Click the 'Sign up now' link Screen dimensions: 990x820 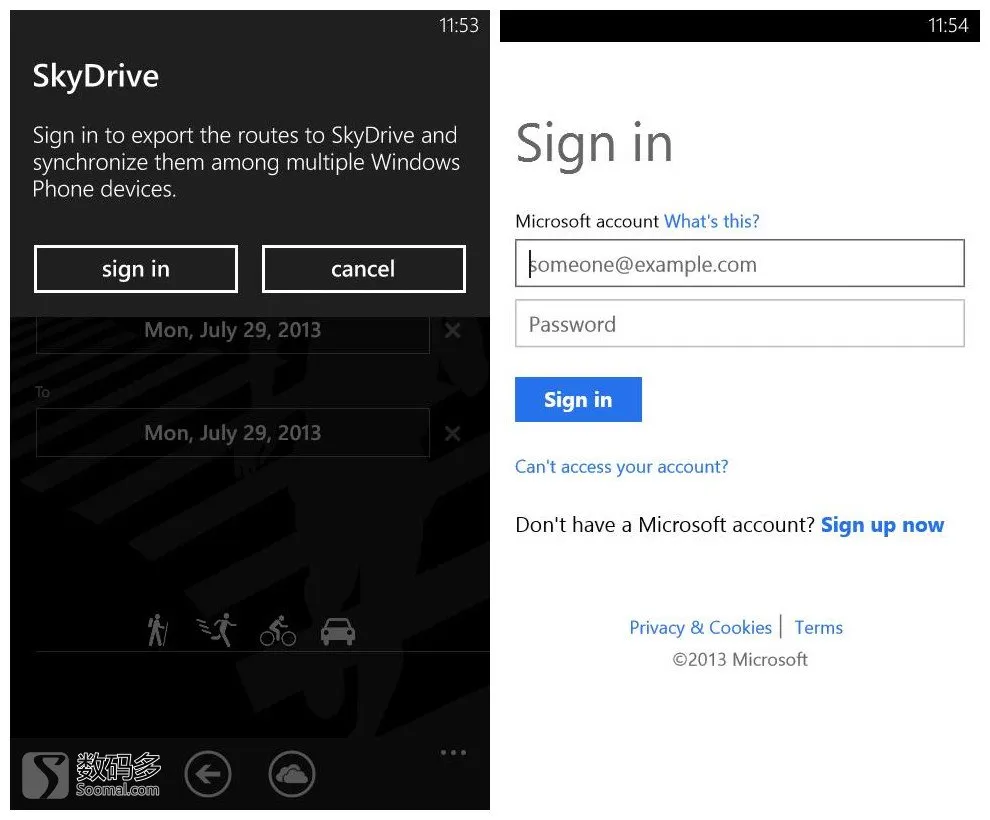coord(883,525)
